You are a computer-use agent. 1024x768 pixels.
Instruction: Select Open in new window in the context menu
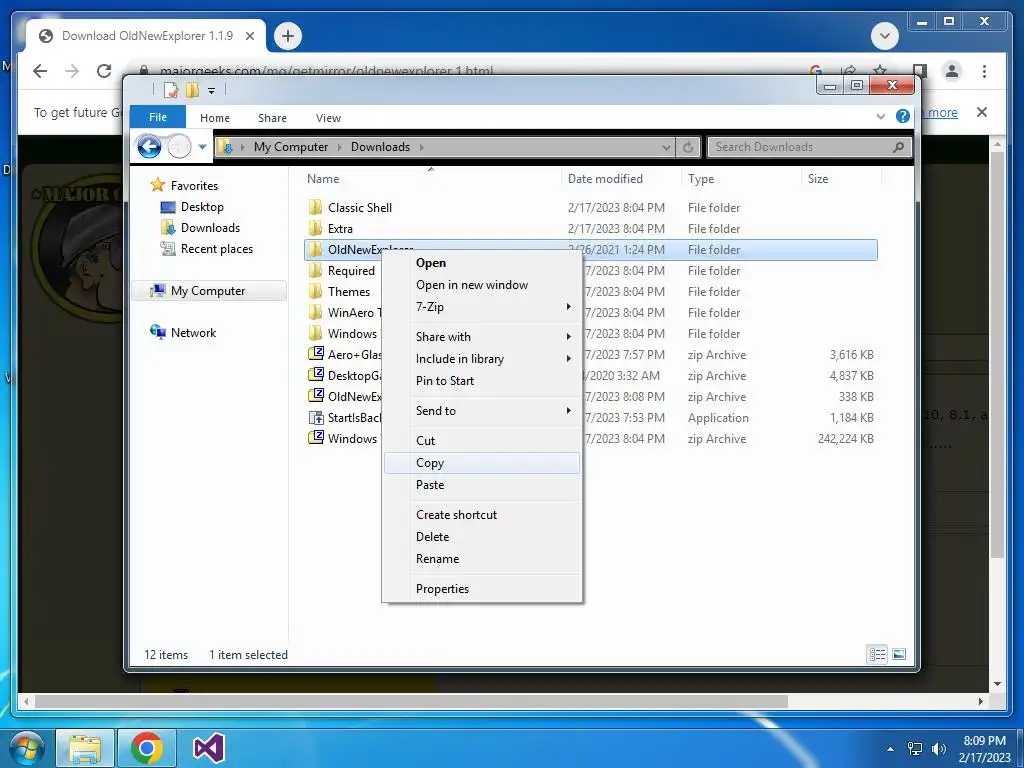pos(482,285)
